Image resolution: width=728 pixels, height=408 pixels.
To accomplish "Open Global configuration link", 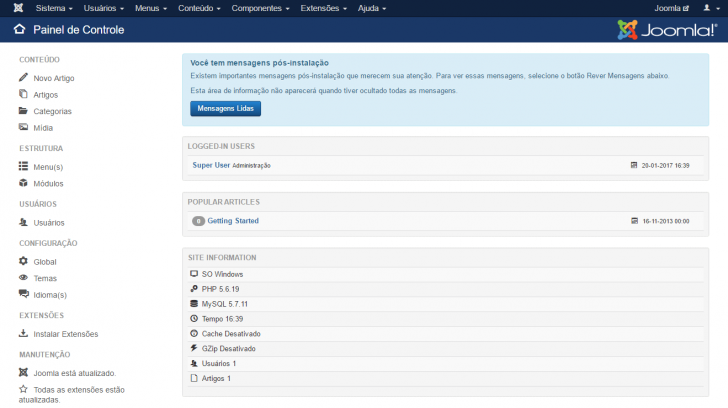I will click(x=45, y=262).
